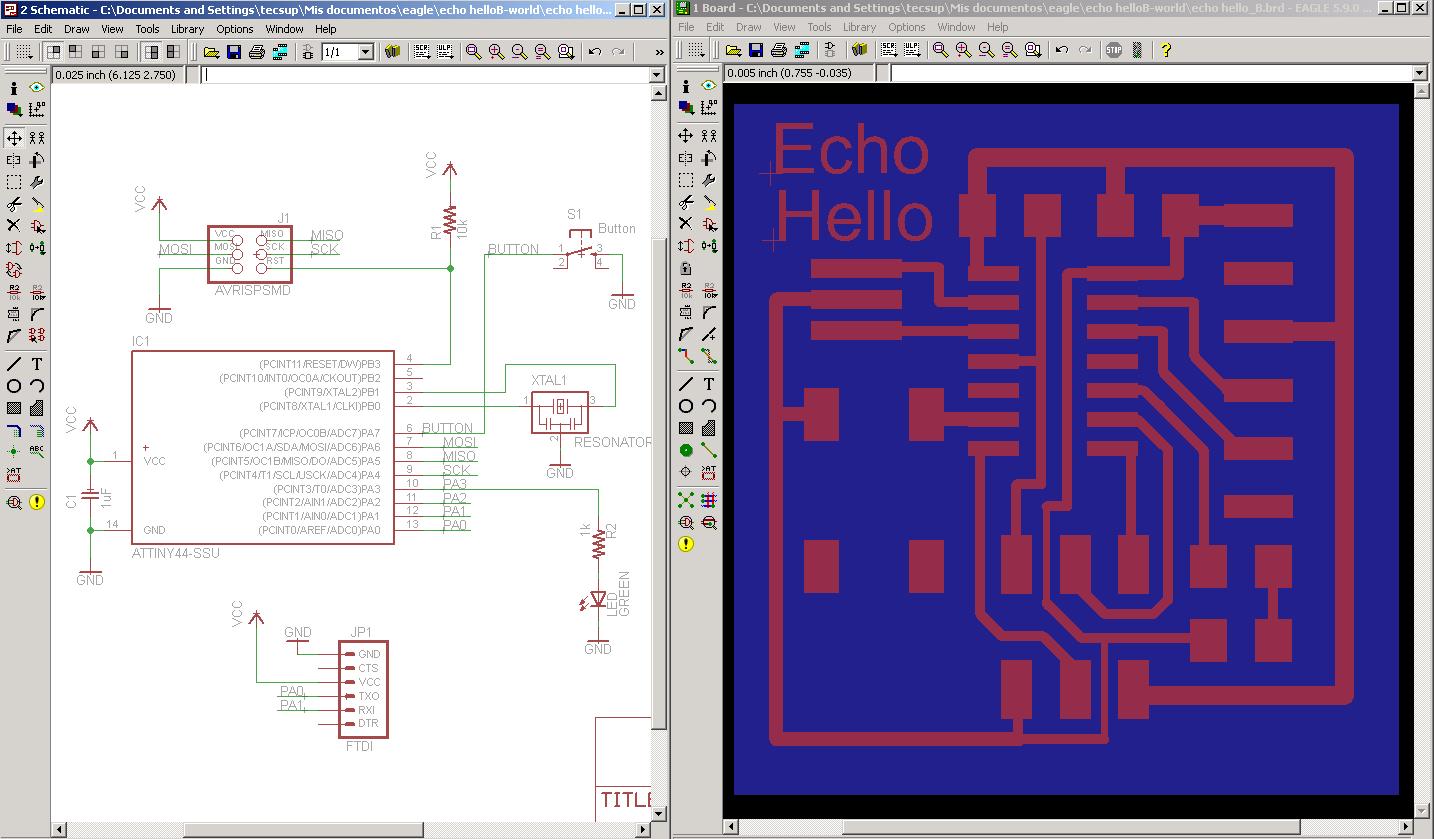
Task: Select Delete tool in Schematic toolbar
Action: click(14, 226)
